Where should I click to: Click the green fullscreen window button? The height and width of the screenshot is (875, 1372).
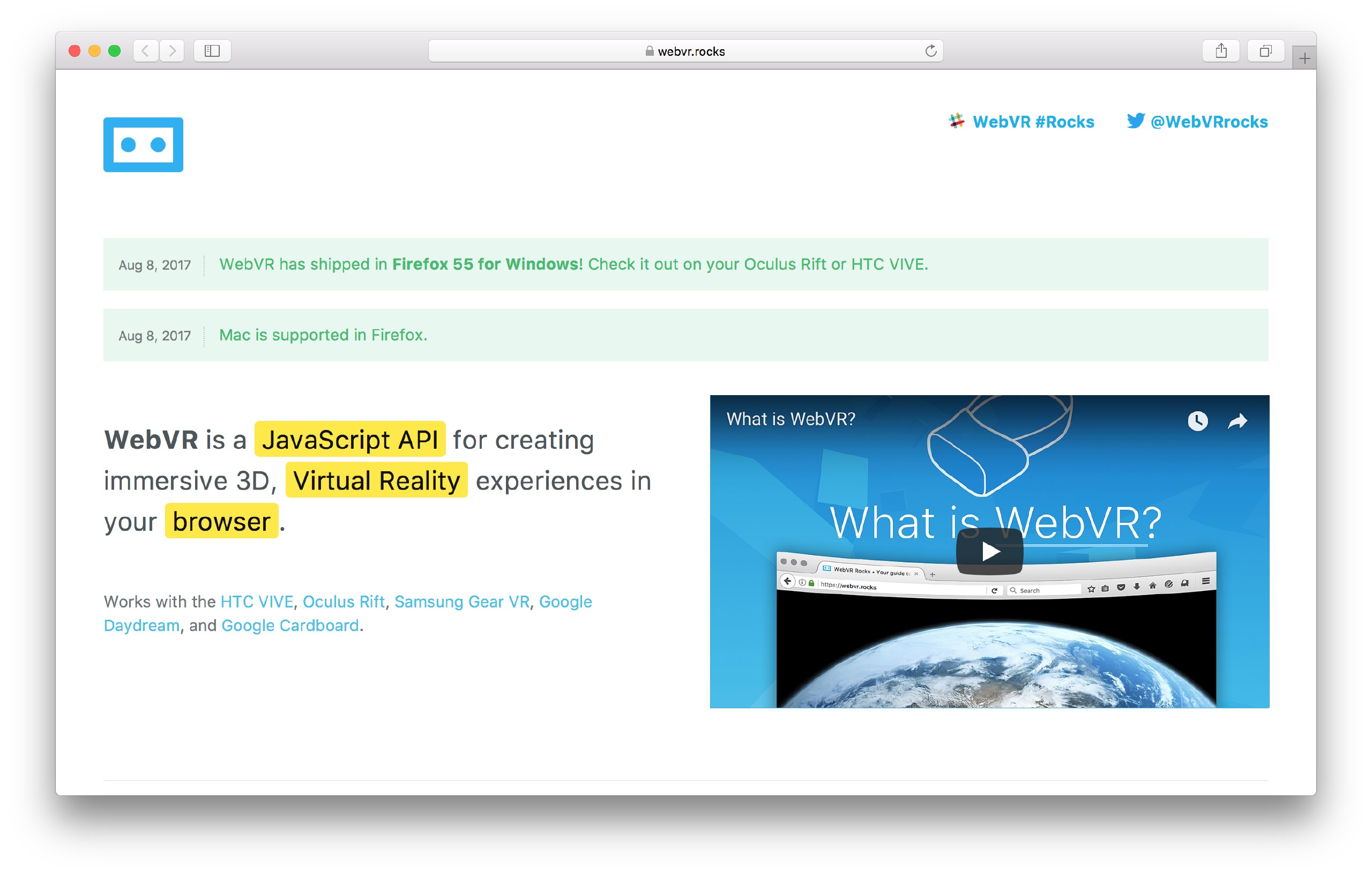click(x=114, y=51)
